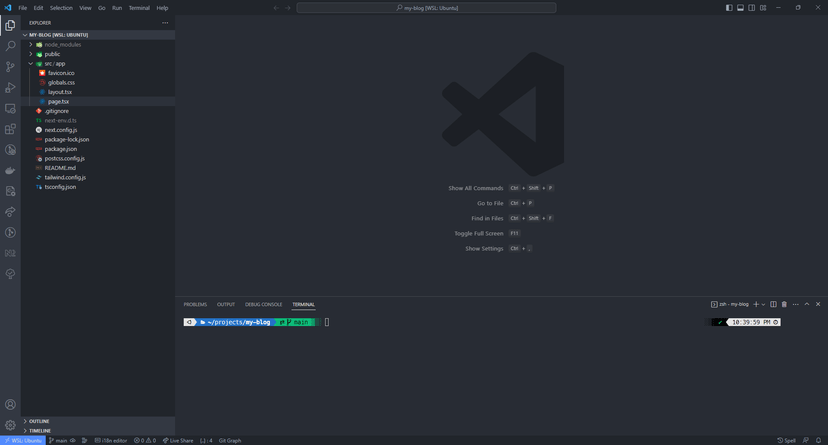Collapse the src/app folder

(98, 63)
